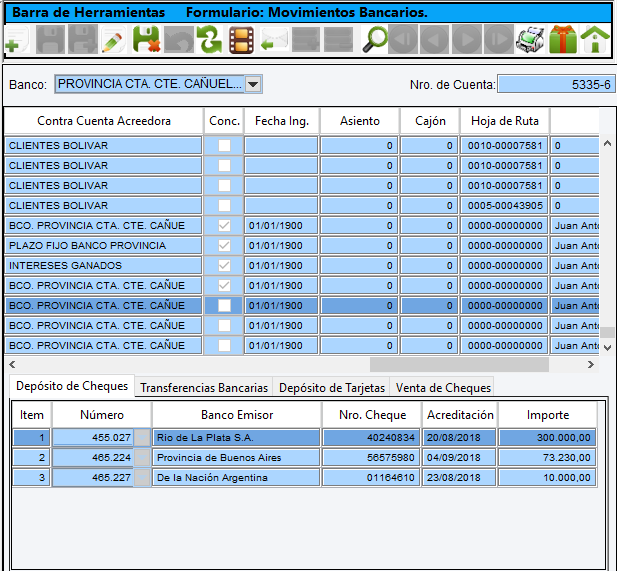Click the Importe column header
Image resolution: width=617 pixels, height=571 pixels.
548,415
